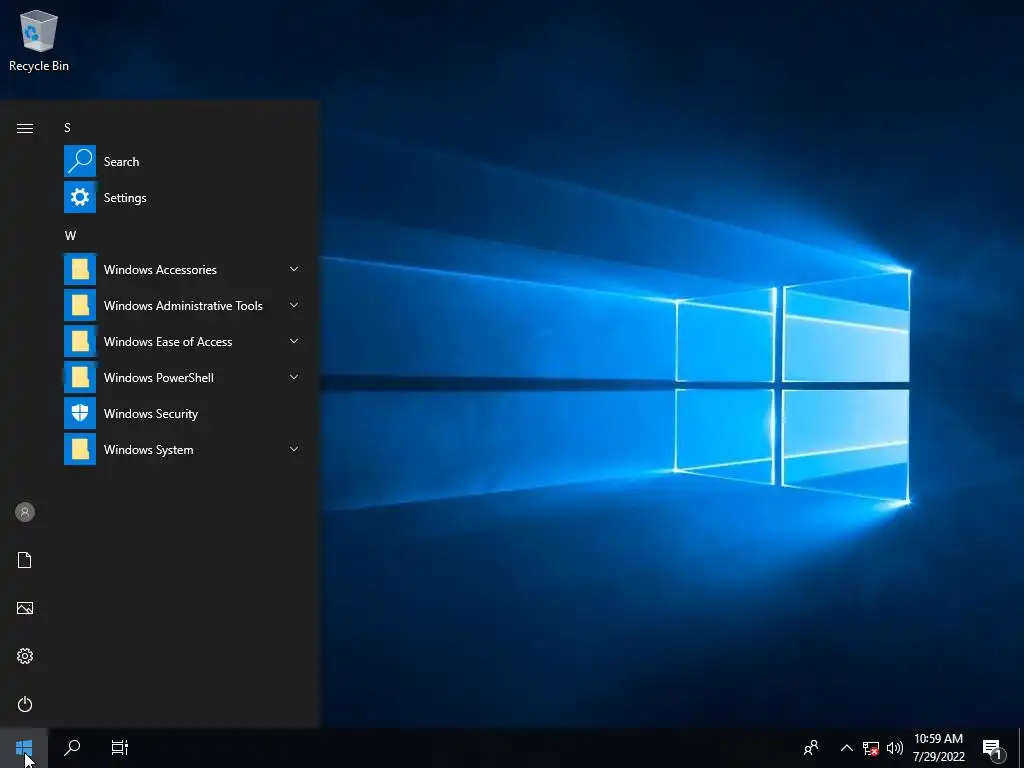This screenshot has width=1024, height=768.
Task: Click the Windows Accessories folder icon
Action: 80,269
